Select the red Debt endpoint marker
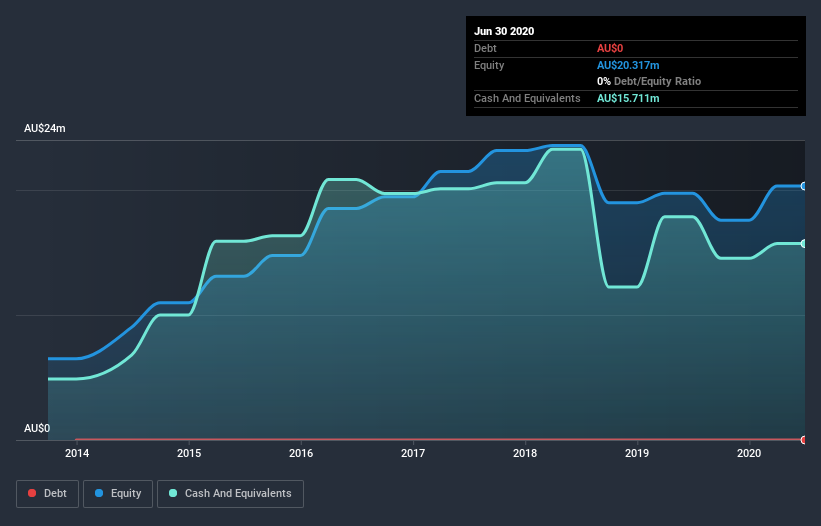 click(x=804, y=440)
